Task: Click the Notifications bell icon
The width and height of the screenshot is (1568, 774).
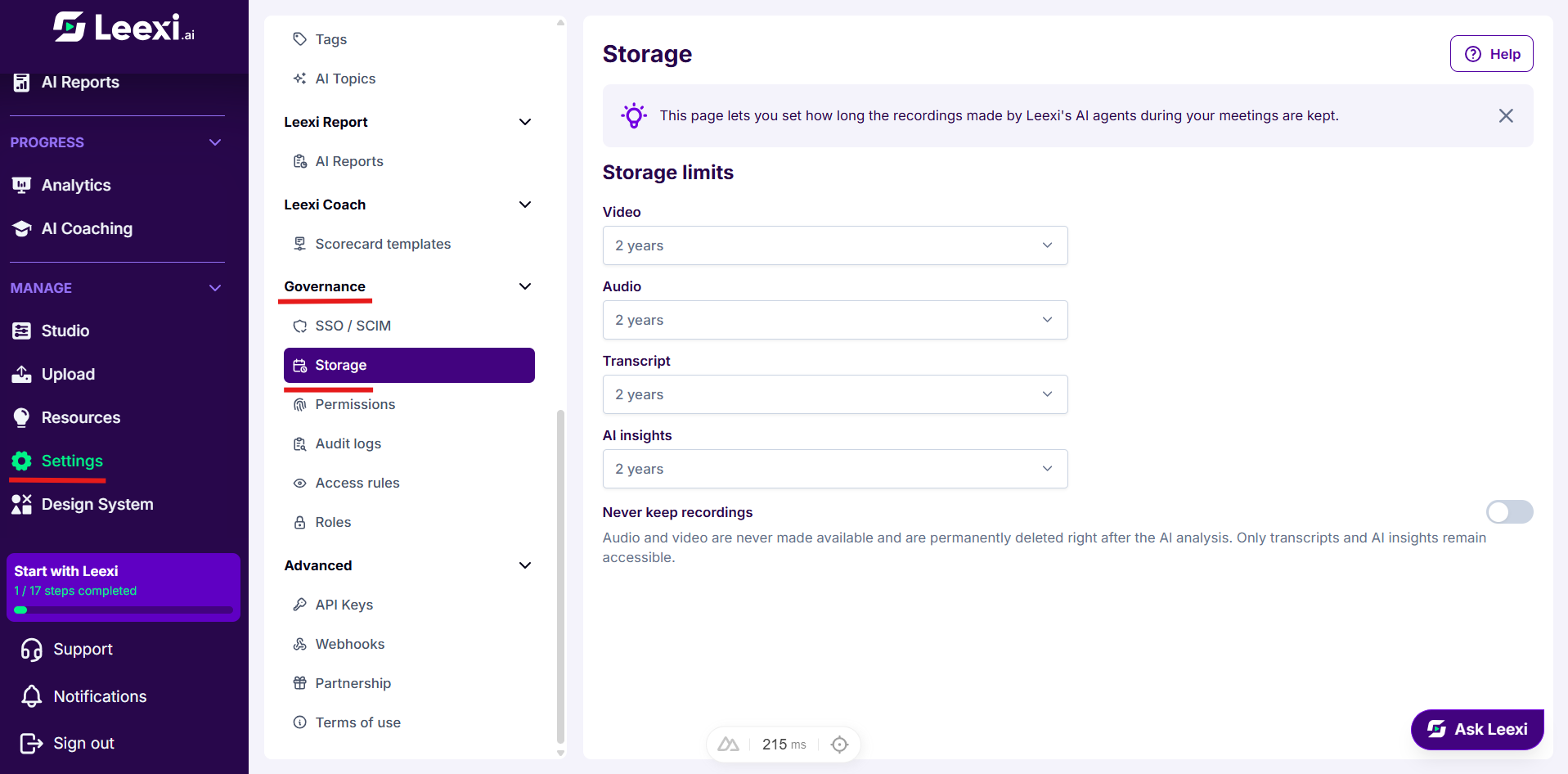Action: (32, 696)
